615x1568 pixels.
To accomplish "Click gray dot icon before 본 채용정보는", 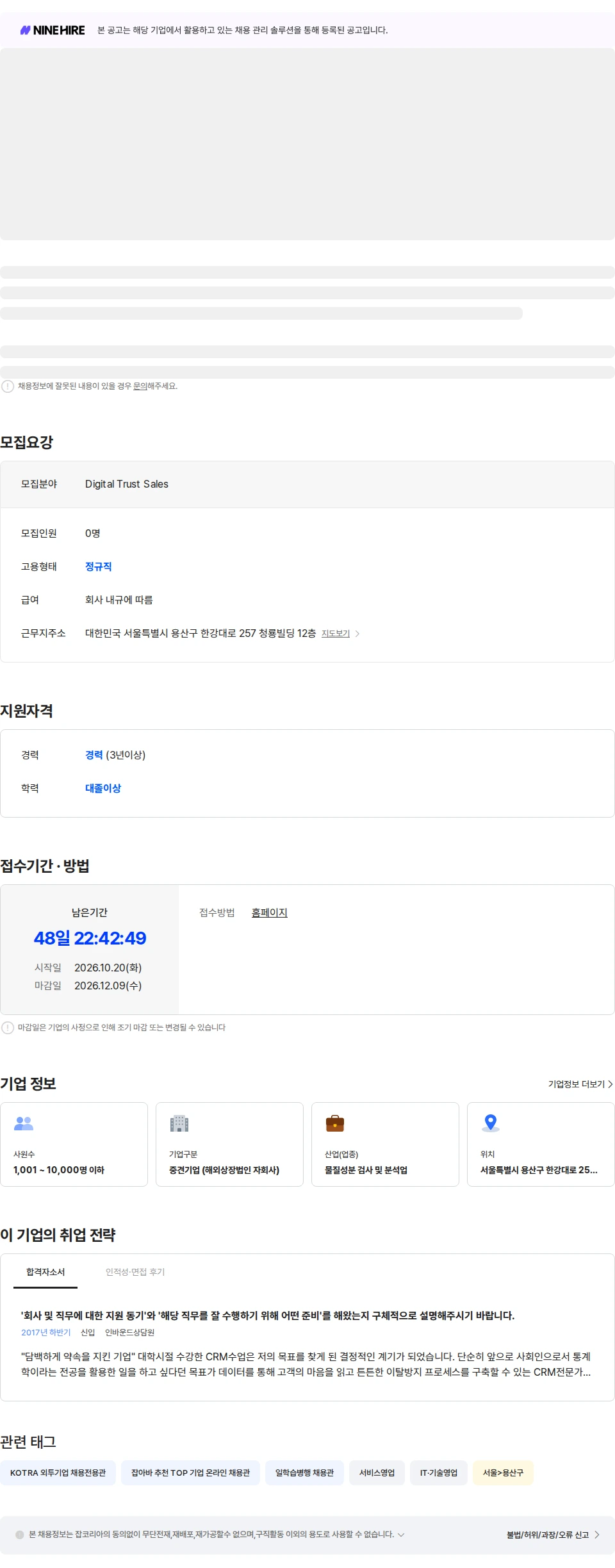I will pyautogui.click(x=20, y=1535).
